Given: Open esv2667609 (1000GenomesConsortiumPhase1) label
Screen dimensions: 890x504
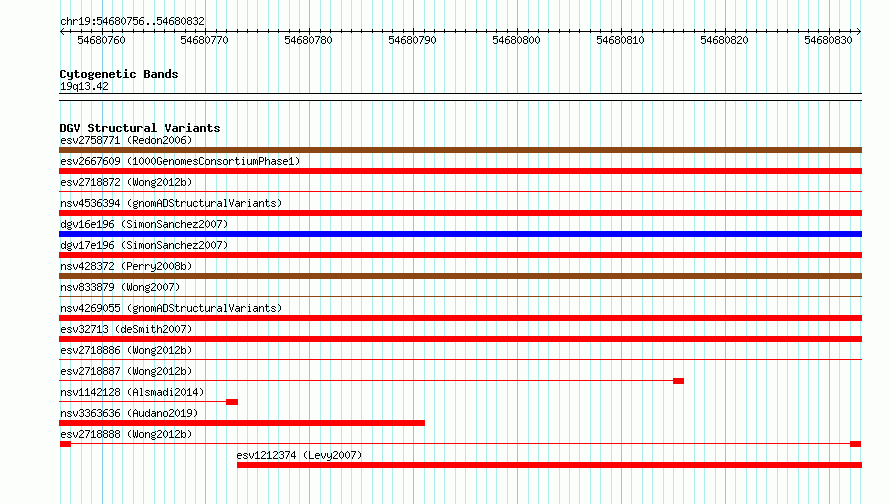Looking at the screenshot, I should click(x=180, y=161).
